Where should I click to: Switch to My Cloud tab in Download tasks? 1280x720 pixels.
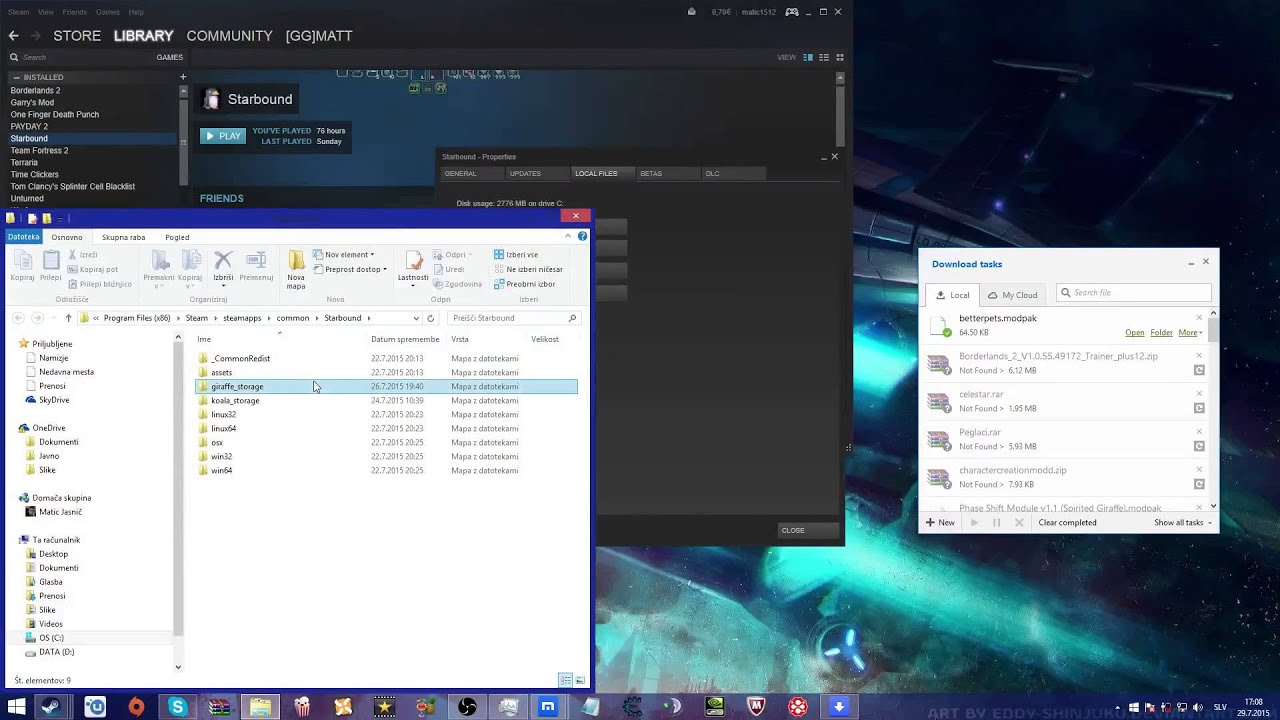[x=1012, y=295]
